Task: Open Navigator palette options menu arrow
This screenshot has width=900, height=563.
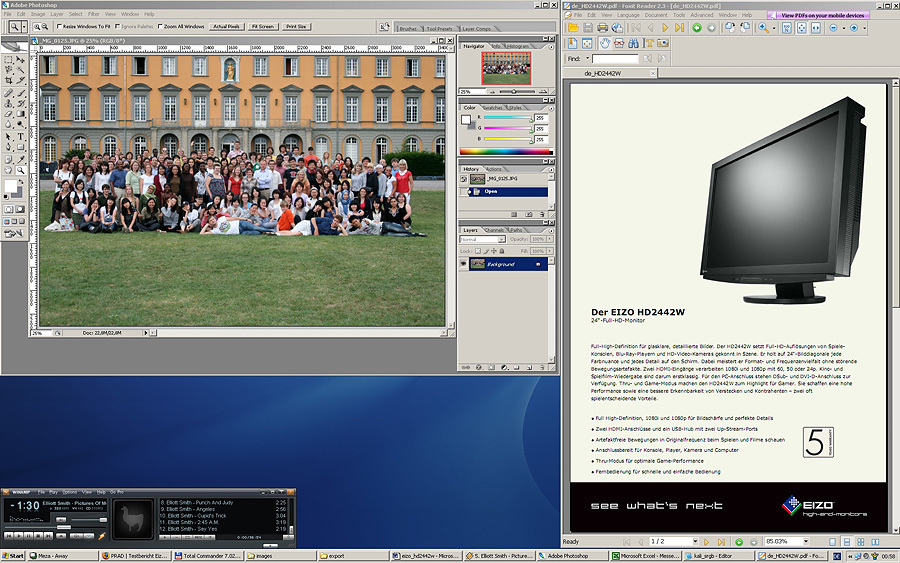Action: [x=551, y=46]
